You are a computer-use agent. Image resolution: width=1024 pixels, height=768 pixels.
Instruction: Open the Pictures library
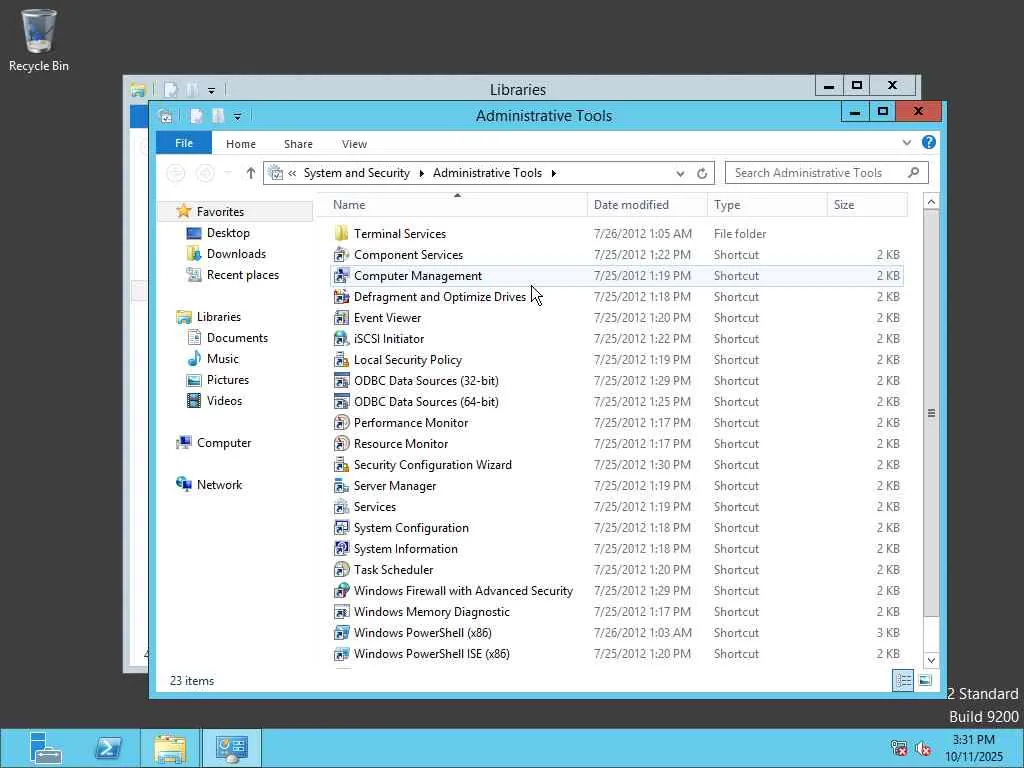pyautogui.click(x=227, y=379)
